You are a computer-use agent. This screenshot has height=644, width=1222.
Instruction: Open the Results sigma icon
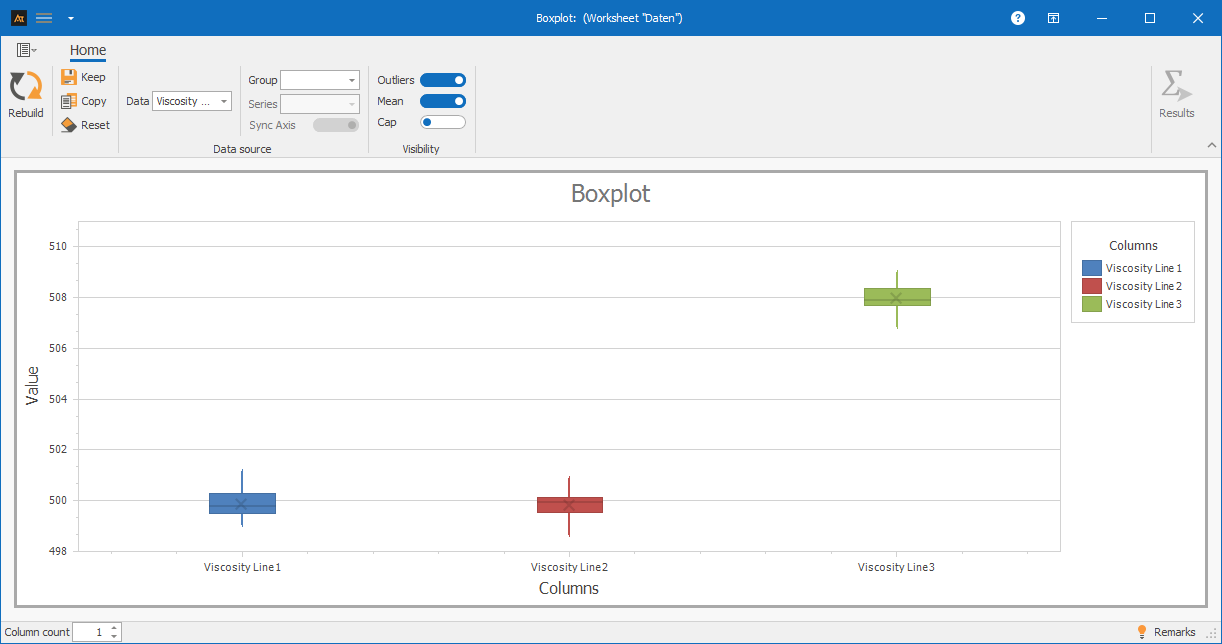pyautogui.click(x=1176, y=86)
